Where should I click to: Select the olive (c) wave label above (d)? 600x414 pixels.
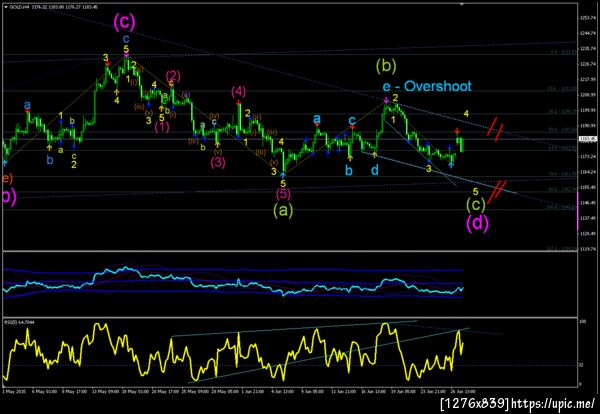tap(476, 205)
